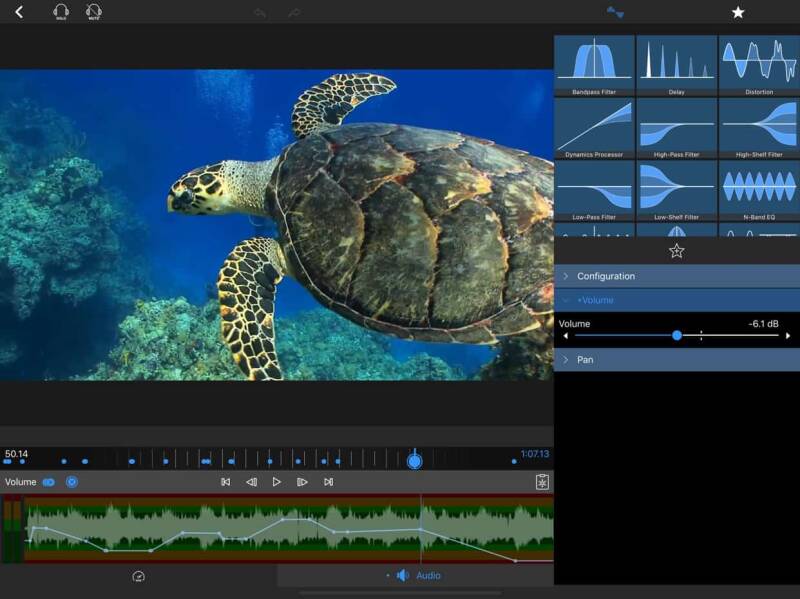Click the freeze-frame clipboard icon
This screenshot has height=599, width=800.
point(542,482)
